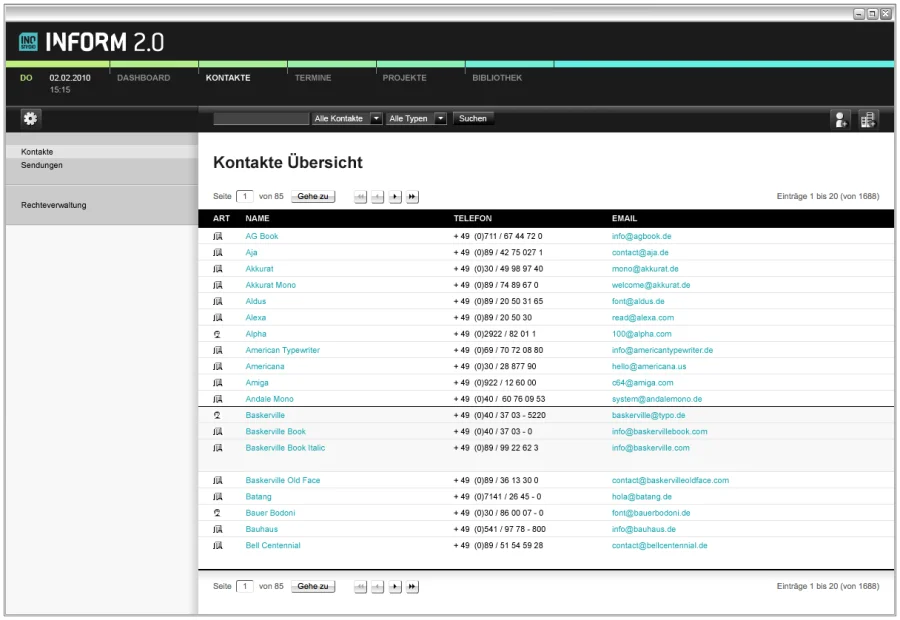Open the American Typewriter contact link
Image resolution: width=900 pixels, height=620 pixels.
[282, 351]
